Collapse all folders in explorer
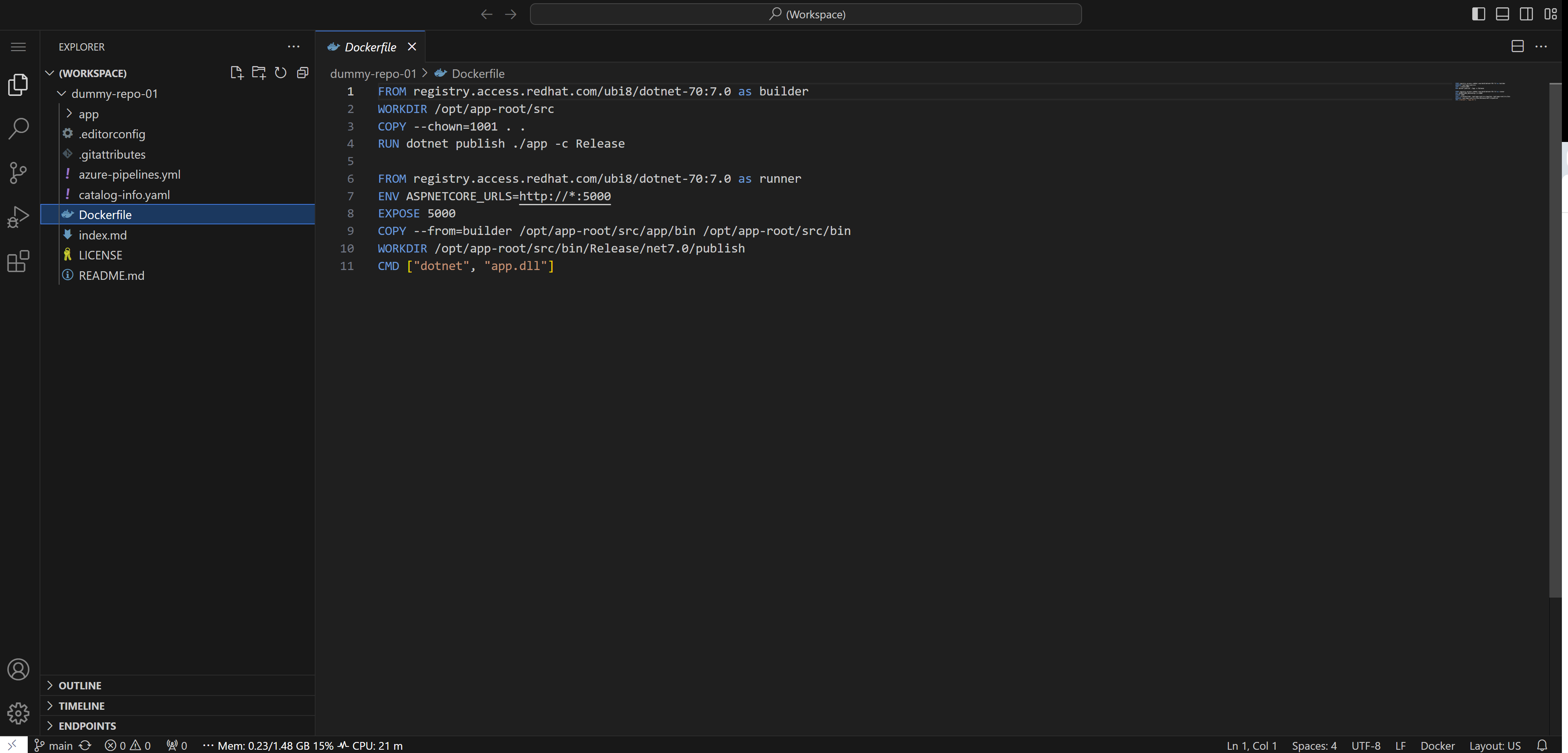Screen dimensions: 1568x753 coord(303,73)
